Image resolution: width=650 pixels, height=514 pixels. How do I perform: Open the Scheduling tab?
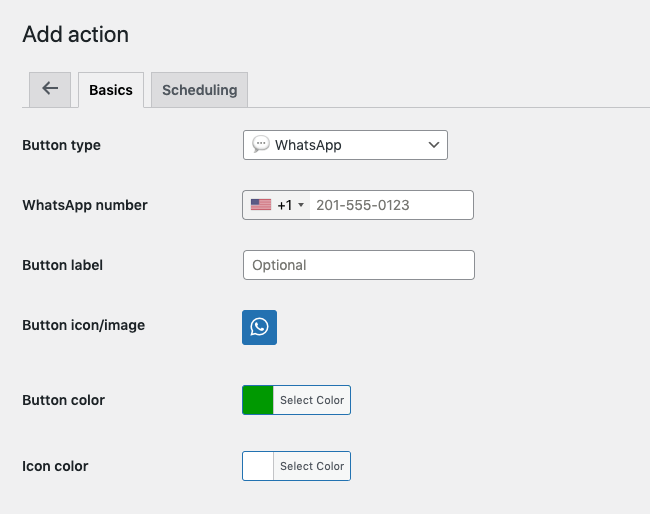[199, 90]
